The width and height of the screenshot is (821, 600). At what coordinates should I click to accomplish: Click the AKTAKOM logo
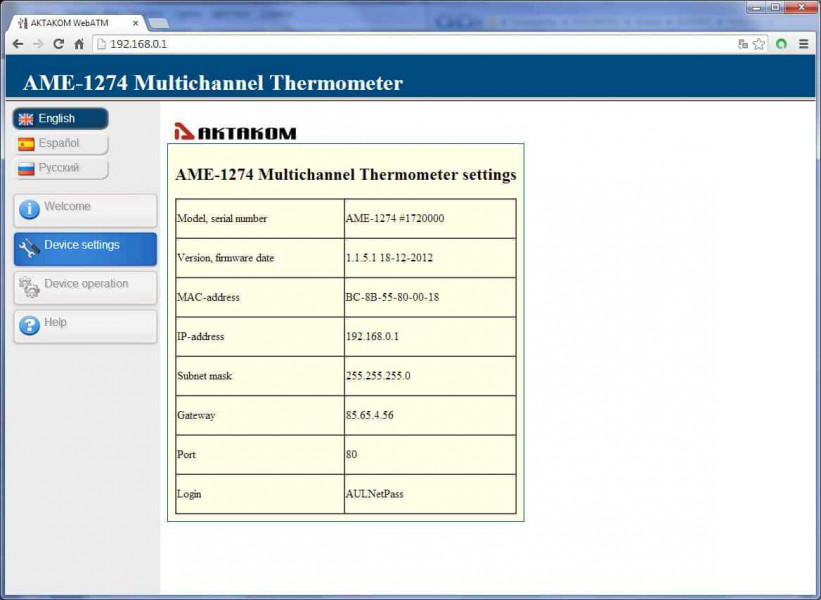[x=235, y=131]
